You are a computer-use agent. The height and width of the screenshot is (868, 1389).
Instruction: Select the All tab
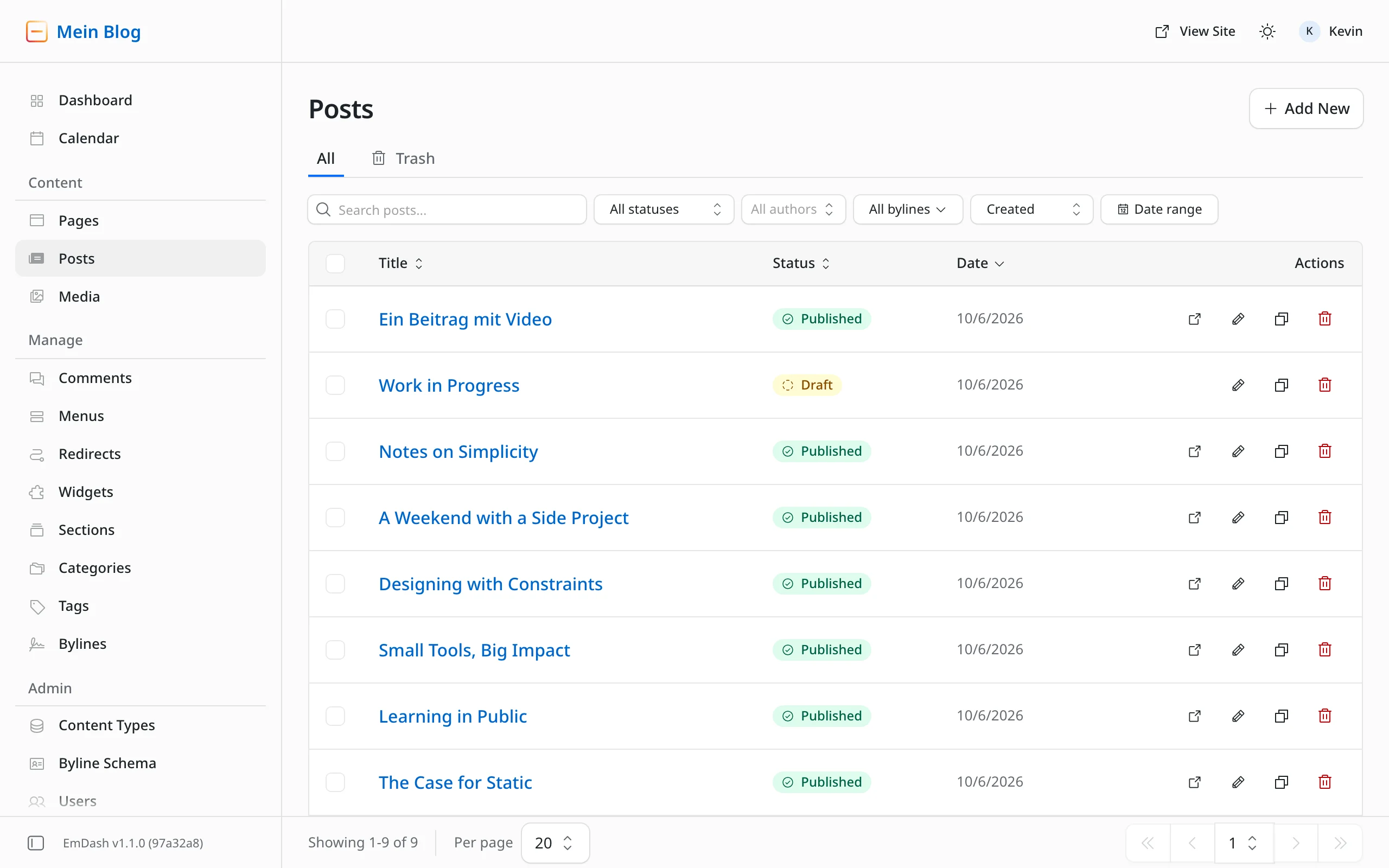(326, 158)
